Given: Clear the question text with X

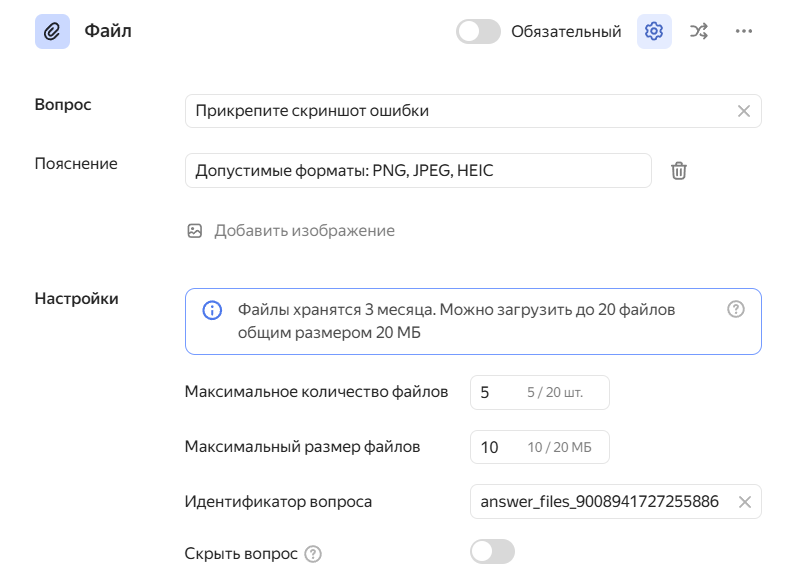Looking at the screenshot, I should point(743,111).
